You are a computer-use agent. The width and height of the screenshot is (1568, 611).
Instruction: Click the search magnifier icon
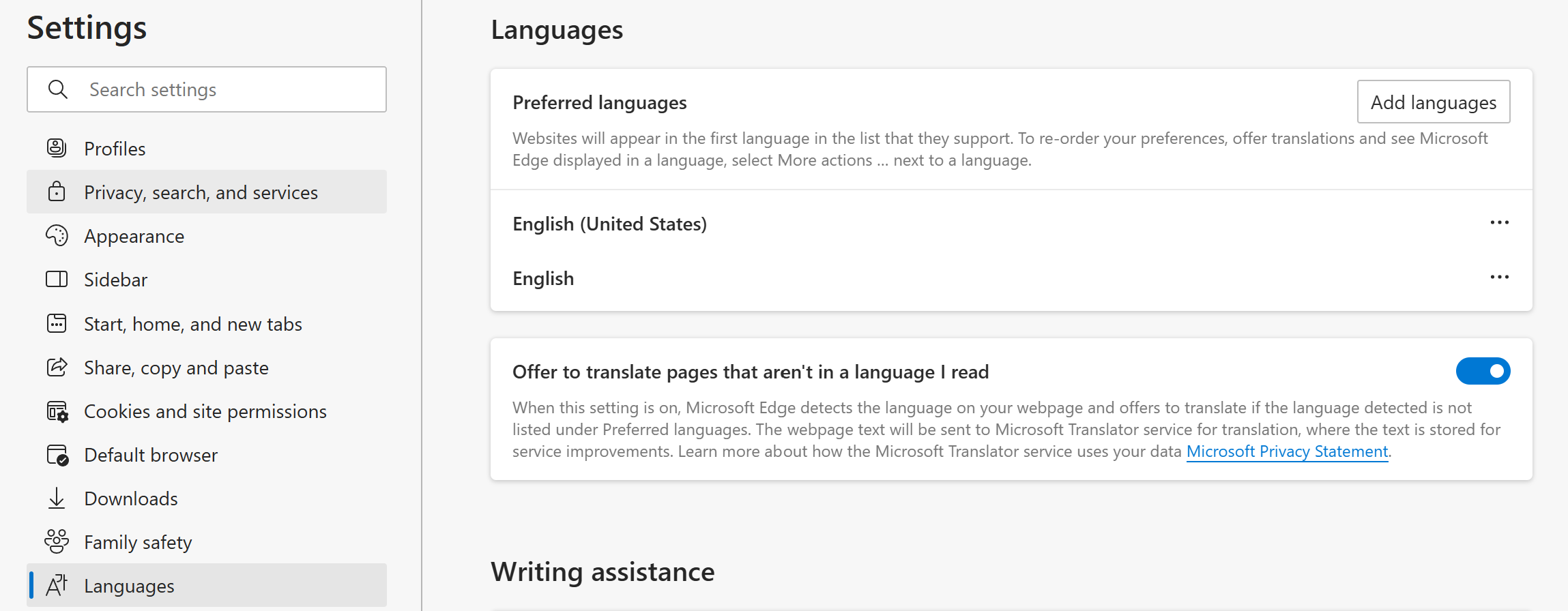click(58, 89)
